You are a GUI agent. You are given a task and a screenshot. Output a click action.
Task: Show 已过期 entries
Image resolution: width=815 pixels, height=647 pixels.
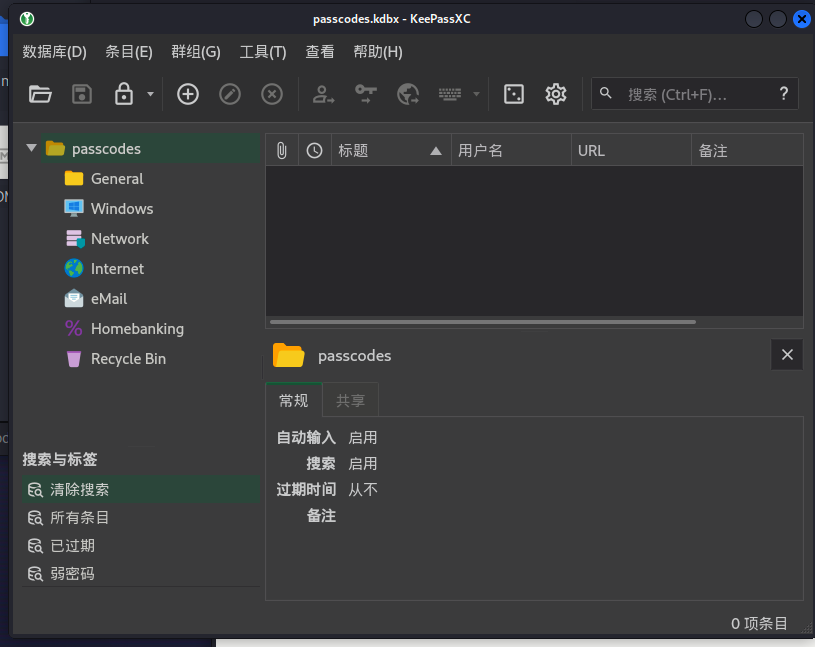pyautogui.click(x=141, y=546)
